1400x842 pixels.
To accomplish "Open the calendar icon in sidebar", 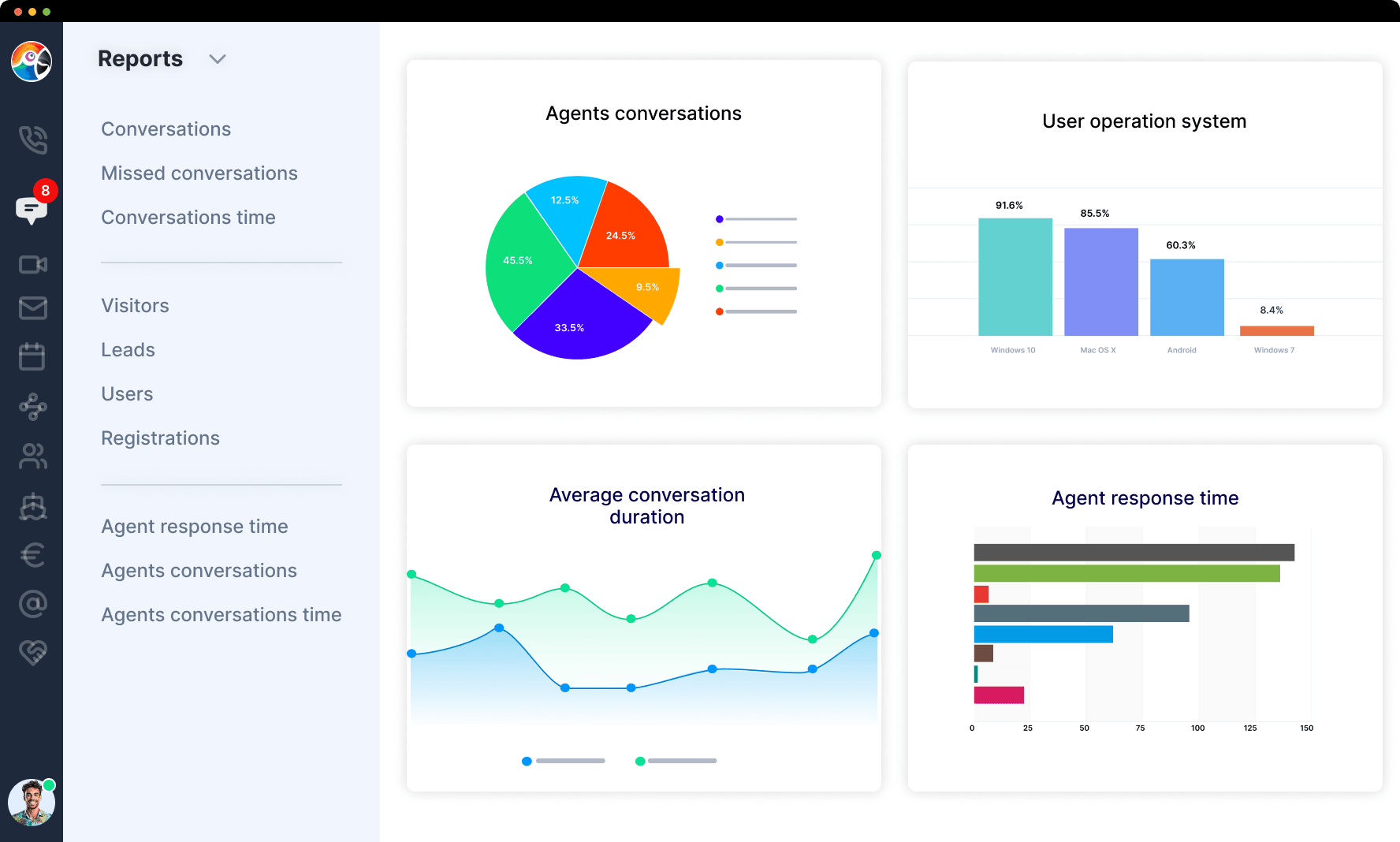I will click(32, 356).
